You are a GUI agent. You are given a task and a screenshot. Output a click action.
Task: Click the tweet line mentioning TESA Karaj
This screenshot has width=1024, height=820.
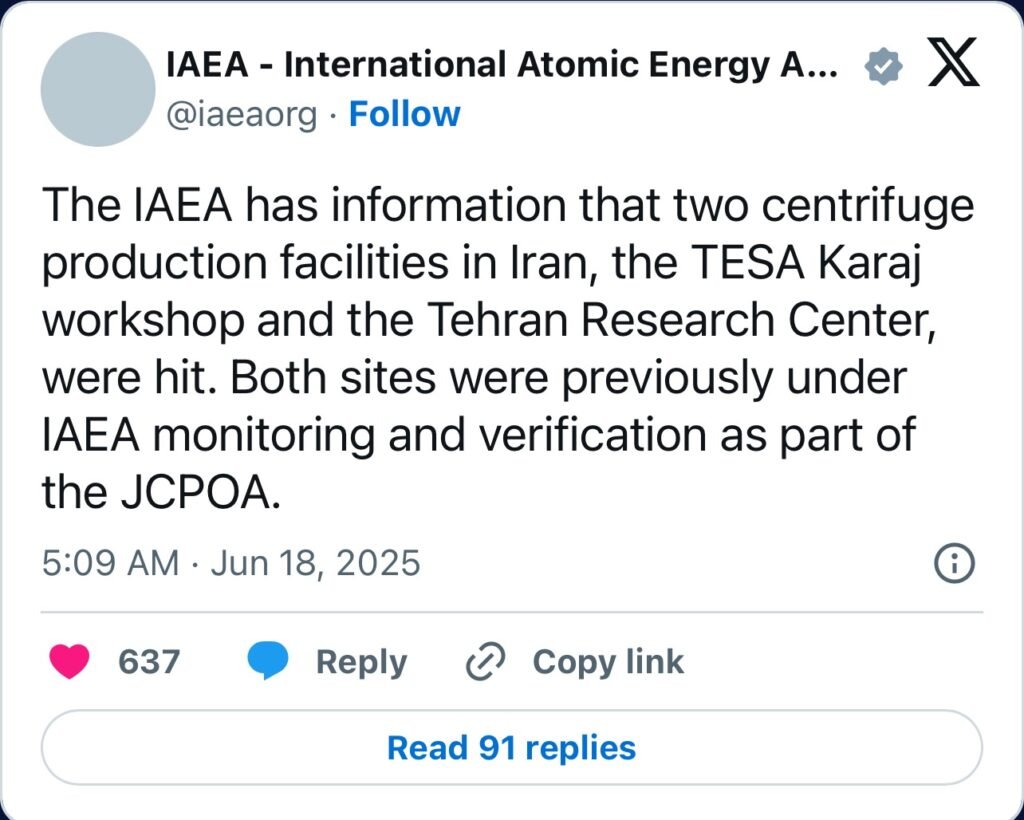click(x=481, y=264)
